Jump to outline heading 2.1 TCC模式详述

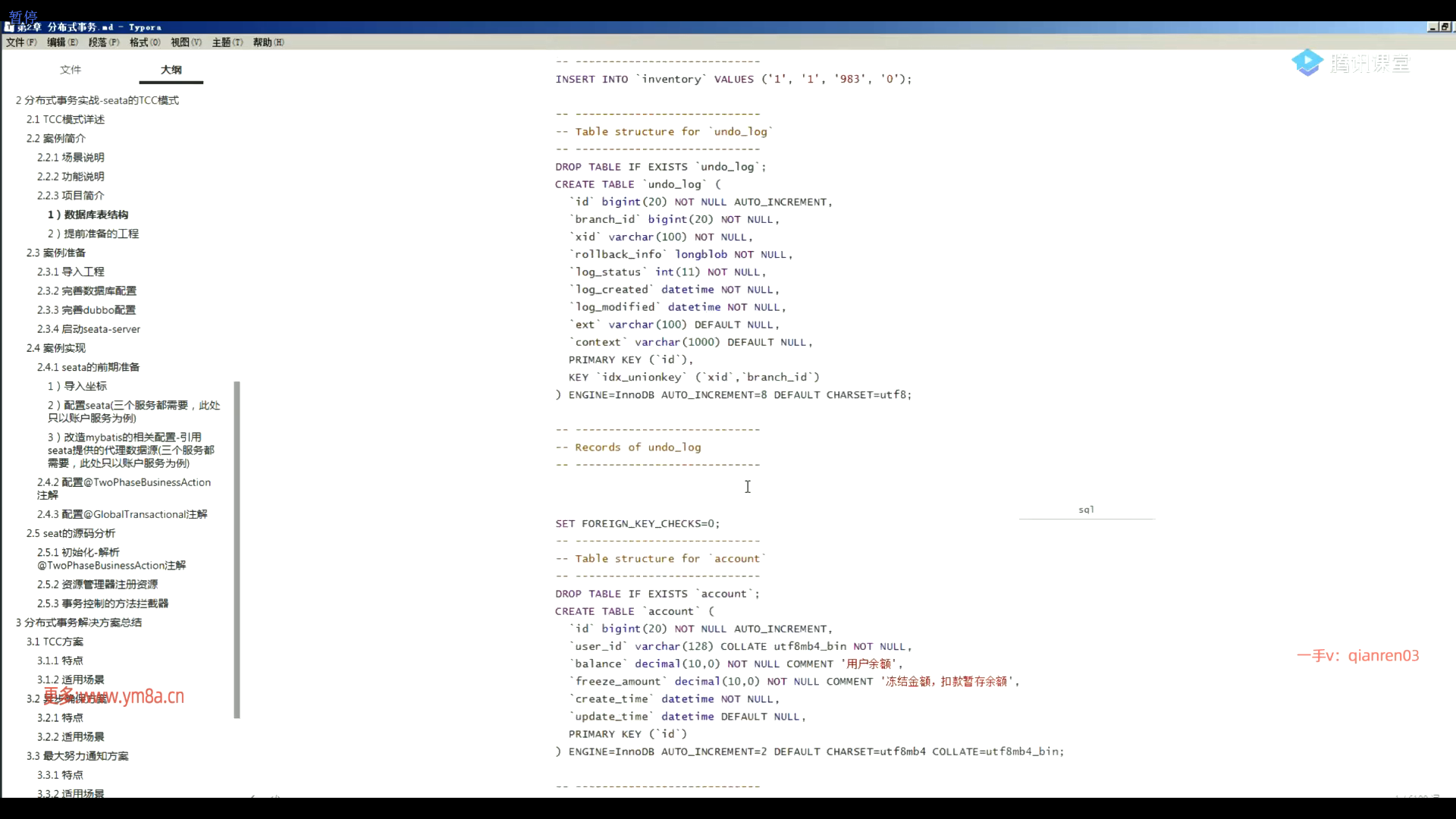pos(65,120)
